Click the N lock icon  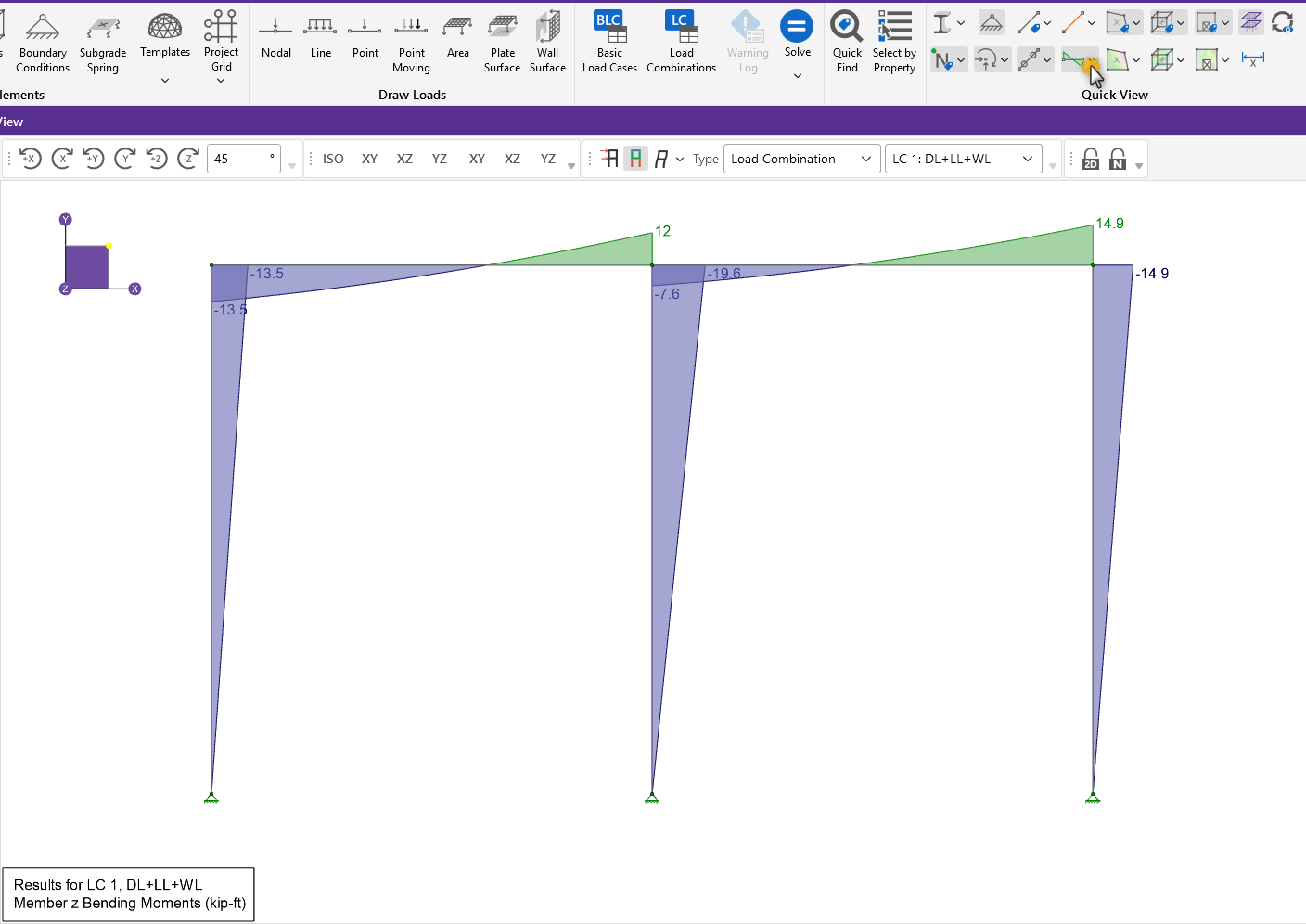[1118, 159]
